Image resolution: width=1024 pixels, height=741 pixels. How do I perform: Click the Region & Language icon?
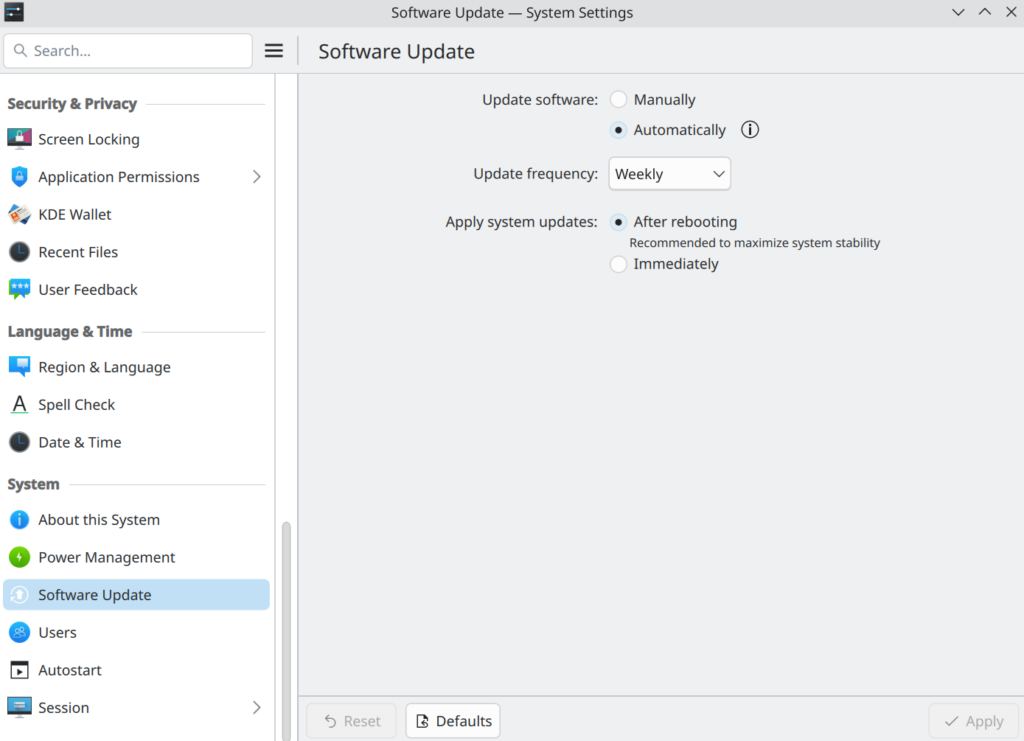click(x=20, y=367)
